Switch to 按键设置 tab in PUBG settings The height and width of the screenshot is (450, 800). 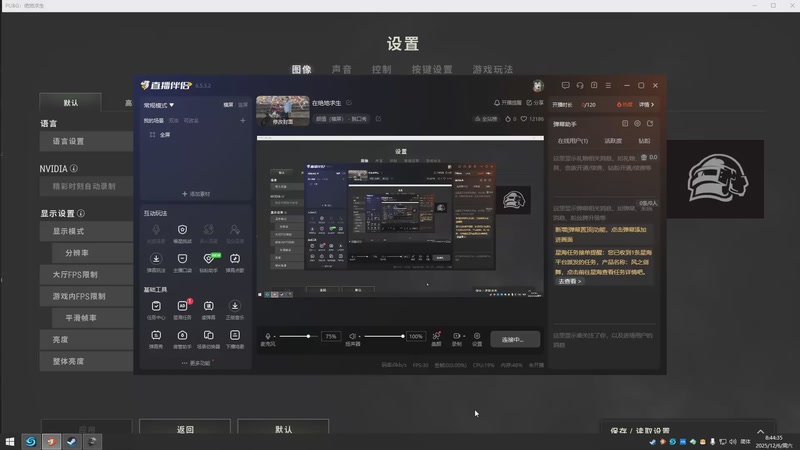(432, 69)
